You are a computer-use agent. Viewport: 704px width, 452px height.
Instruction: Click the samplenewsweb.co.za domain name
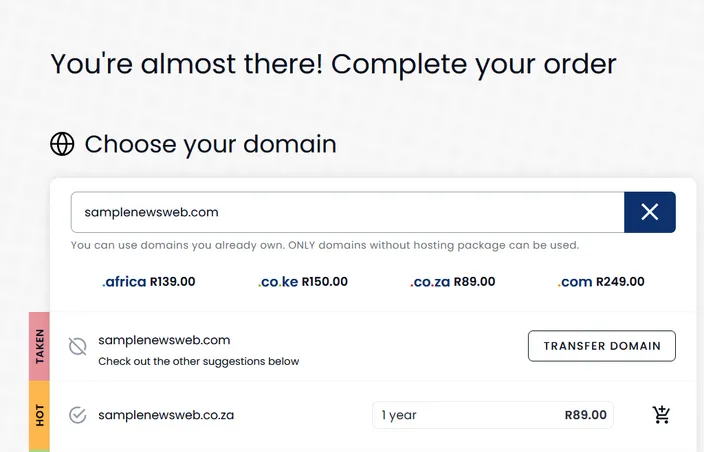pyautogui.click(x=166, y=415)
